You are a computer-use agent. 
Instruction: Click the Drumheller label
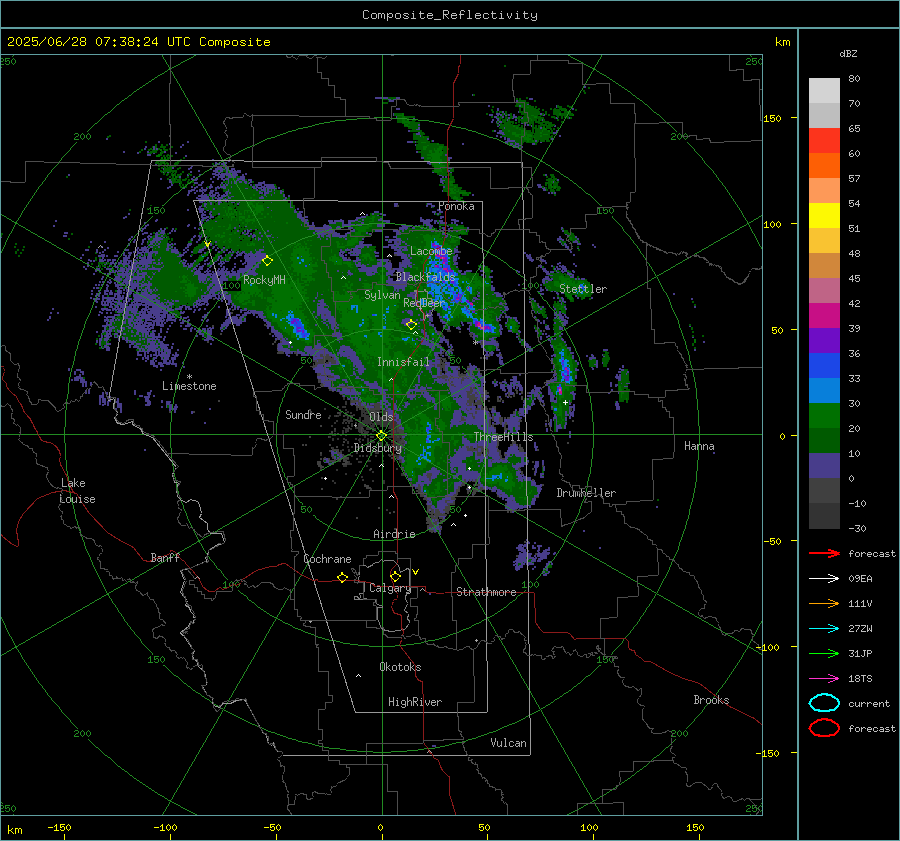coord(586,493)
